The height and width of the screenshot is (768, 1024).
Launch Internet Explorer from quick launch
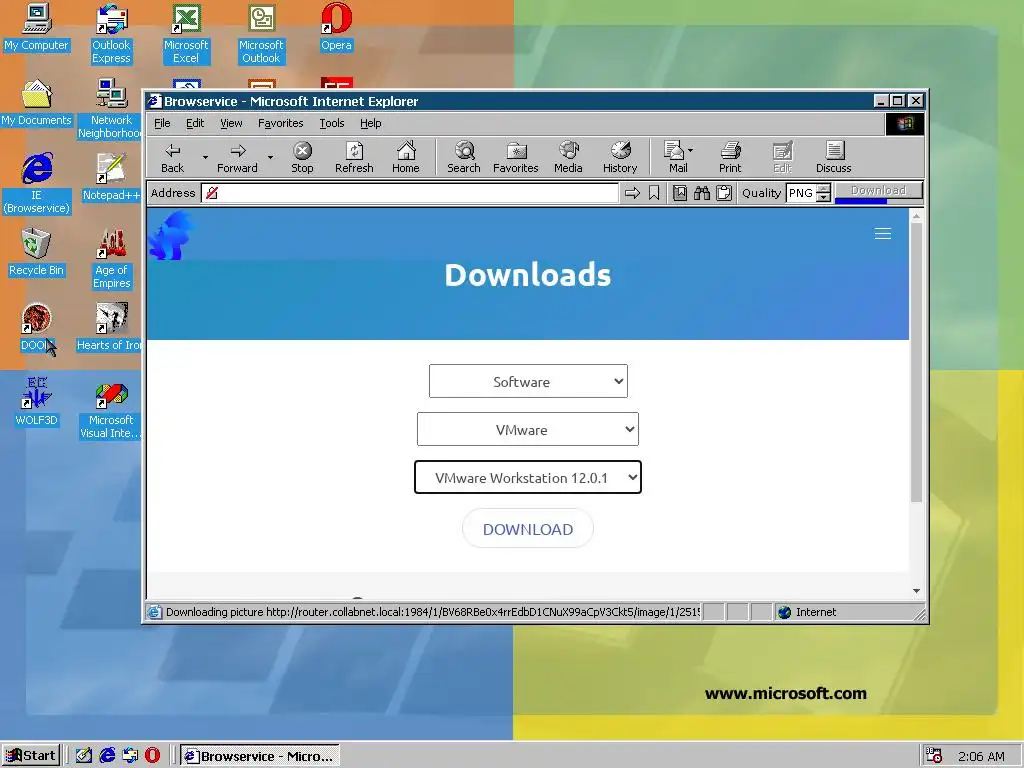(x=107, y=755)
